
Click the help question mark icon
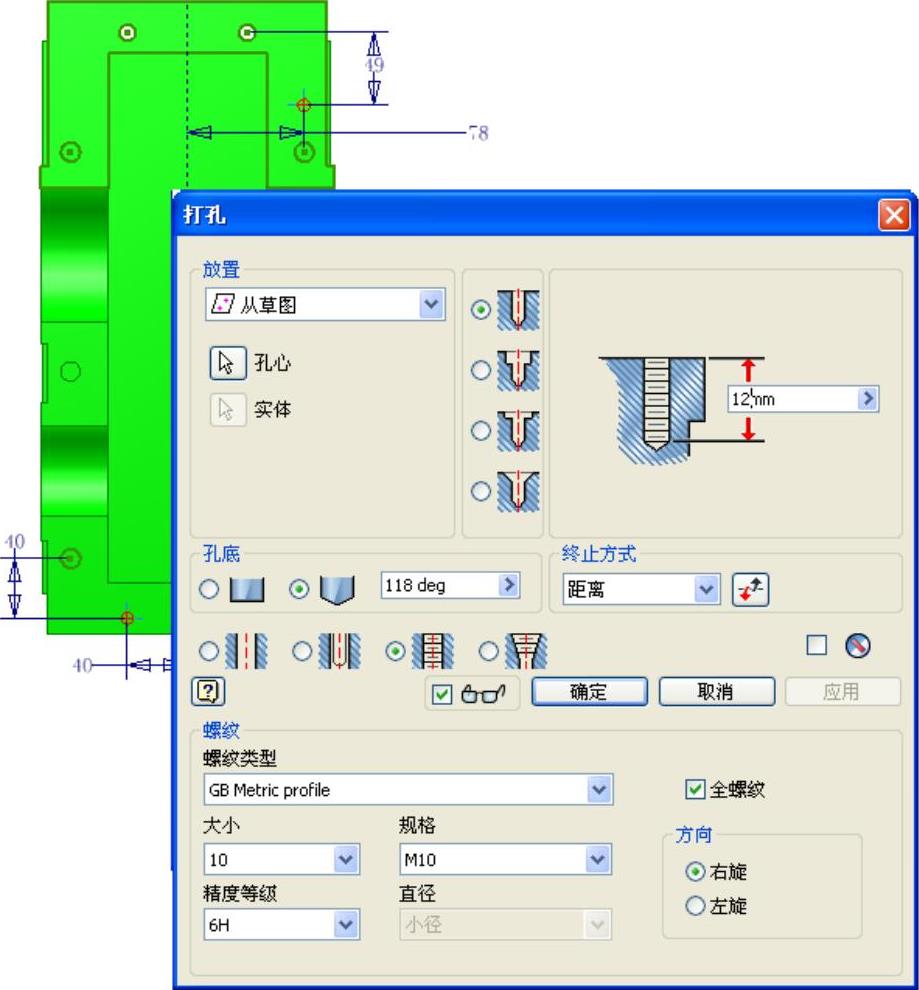pos(208,691)
